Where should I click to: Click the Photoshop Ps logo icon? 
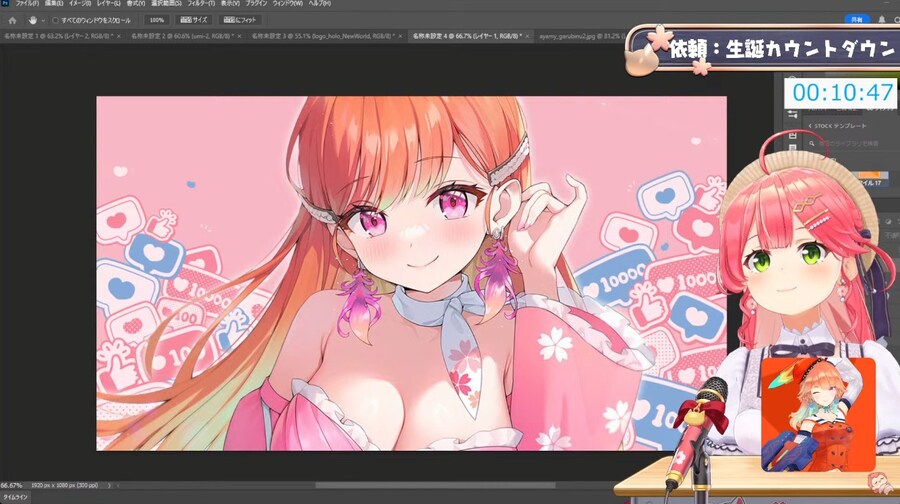pos(5,3)
